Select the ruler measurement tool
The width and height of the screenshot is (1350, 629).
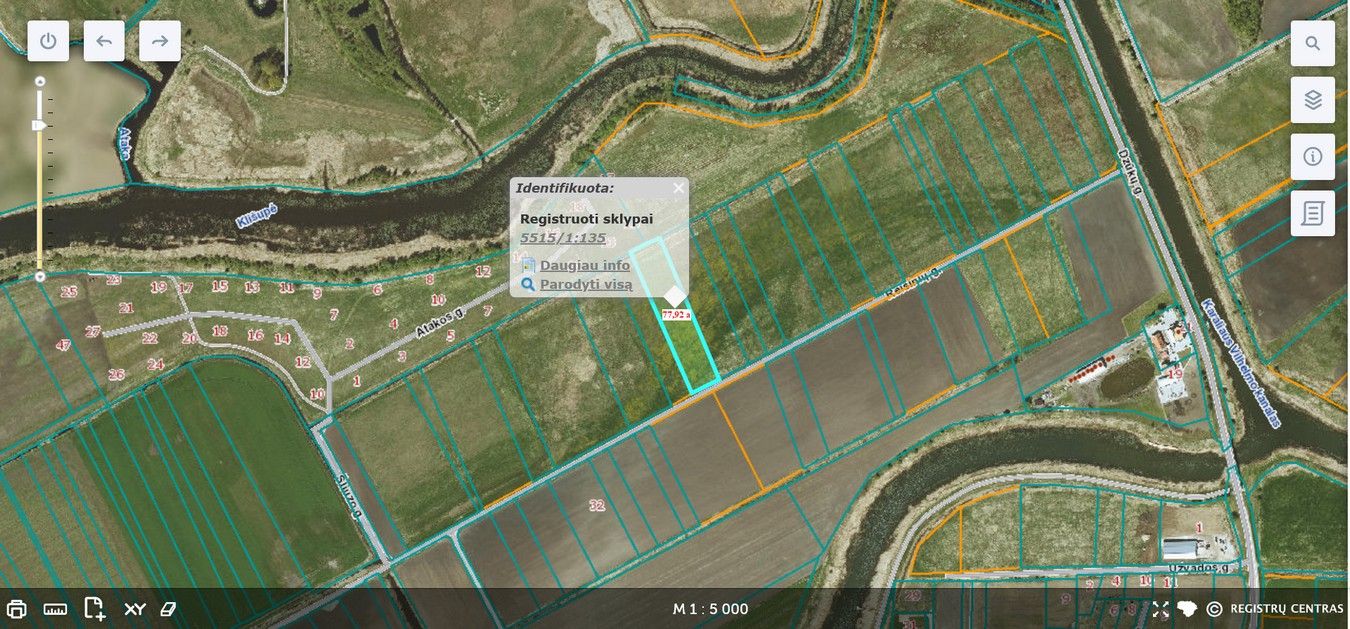coord(55,609)
